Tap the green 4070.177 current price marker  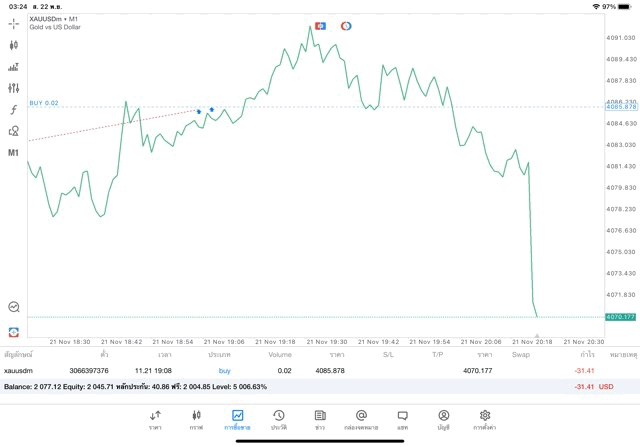(x=620, y=317)
